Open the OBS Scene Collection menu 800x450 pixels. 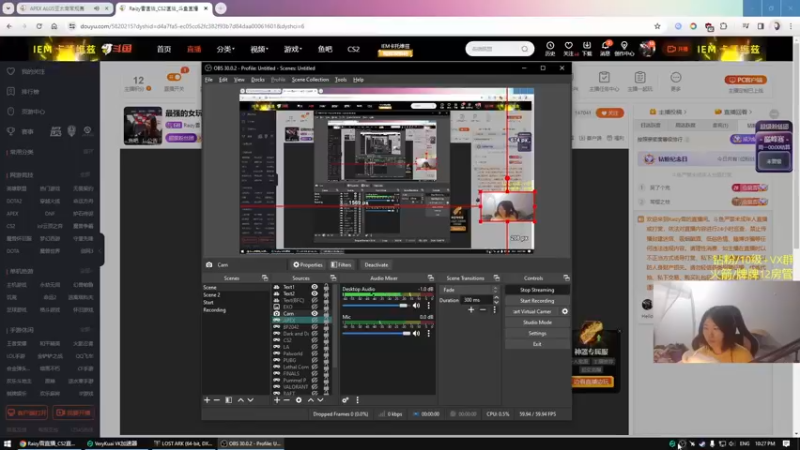310,80
